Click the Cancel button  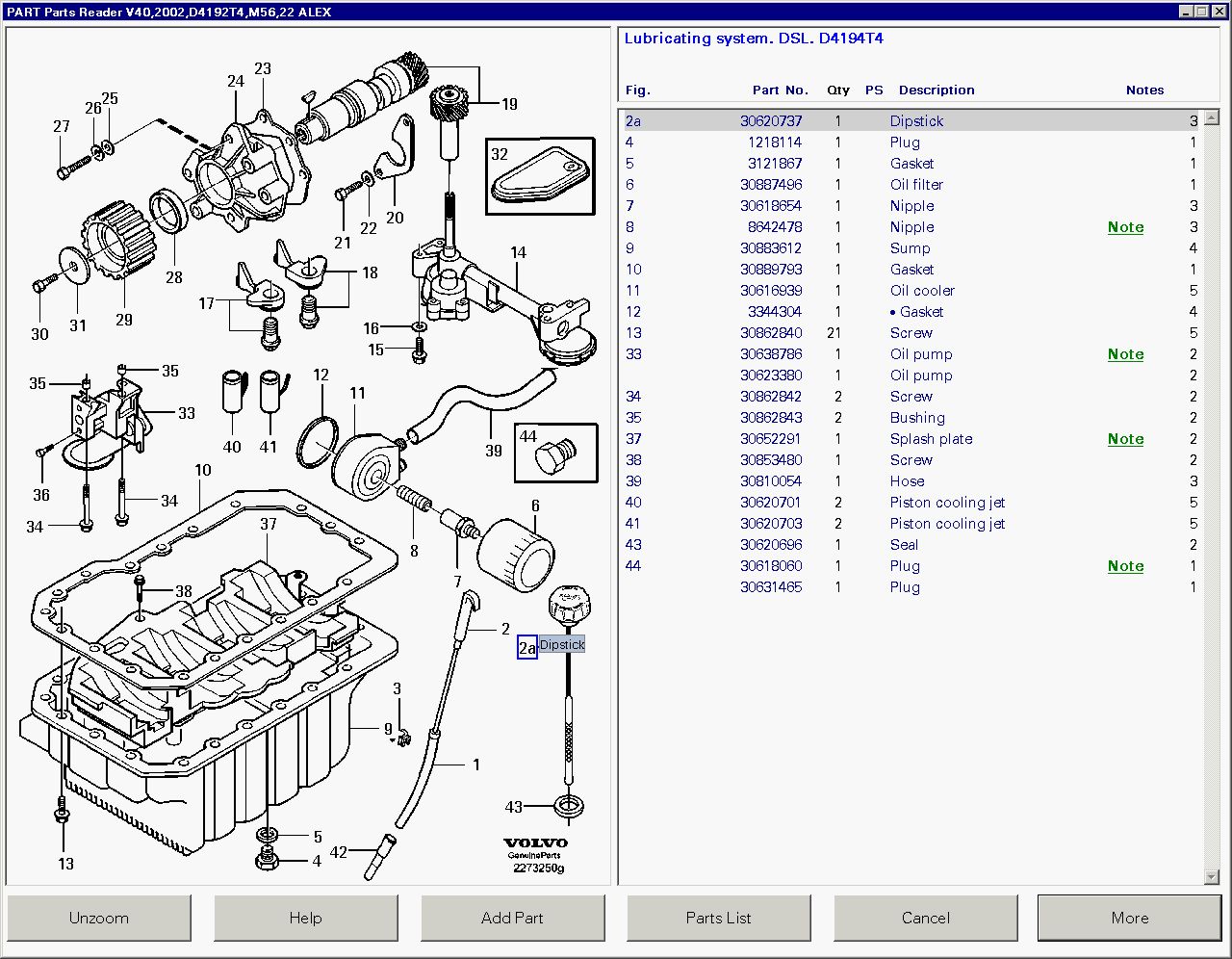(x=926, y=918)
